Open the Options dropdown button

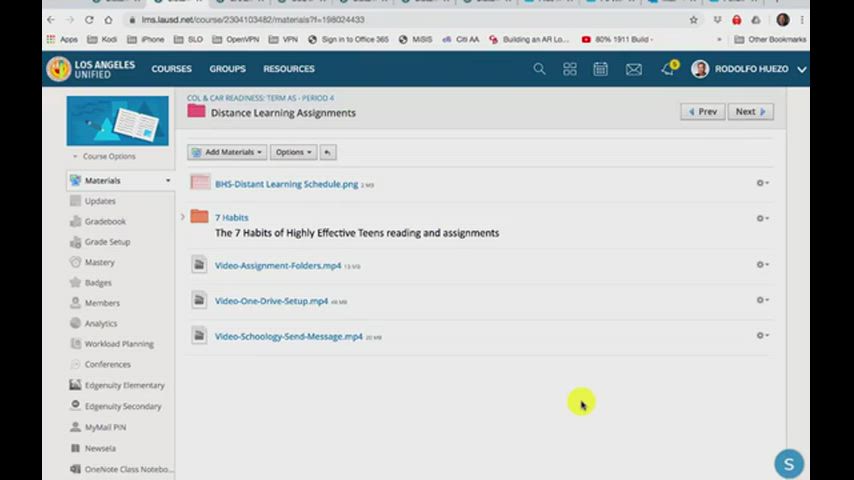click(293, 152)
